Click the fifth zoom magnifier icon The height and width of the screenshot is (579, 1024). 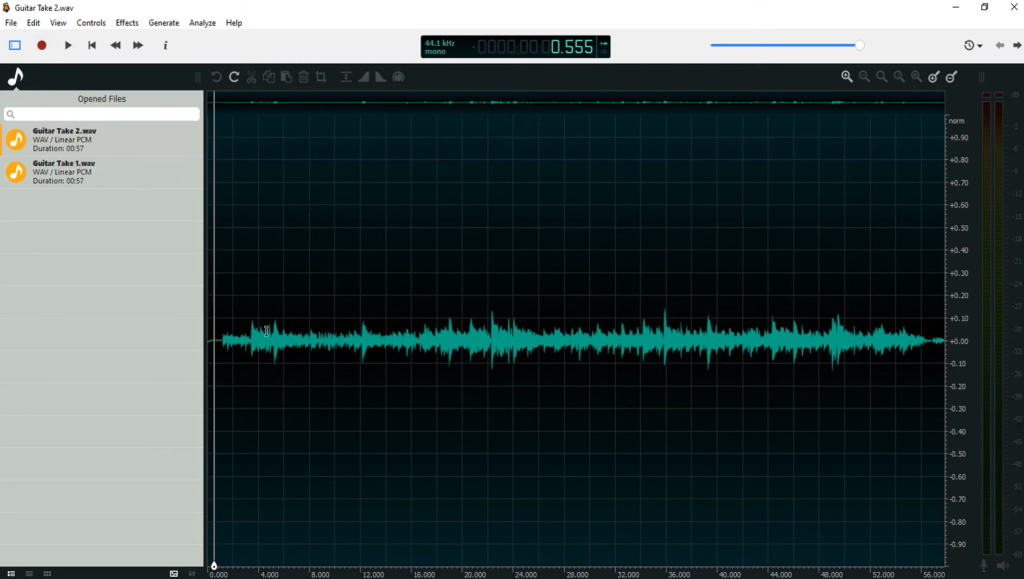tap(917, 77)
